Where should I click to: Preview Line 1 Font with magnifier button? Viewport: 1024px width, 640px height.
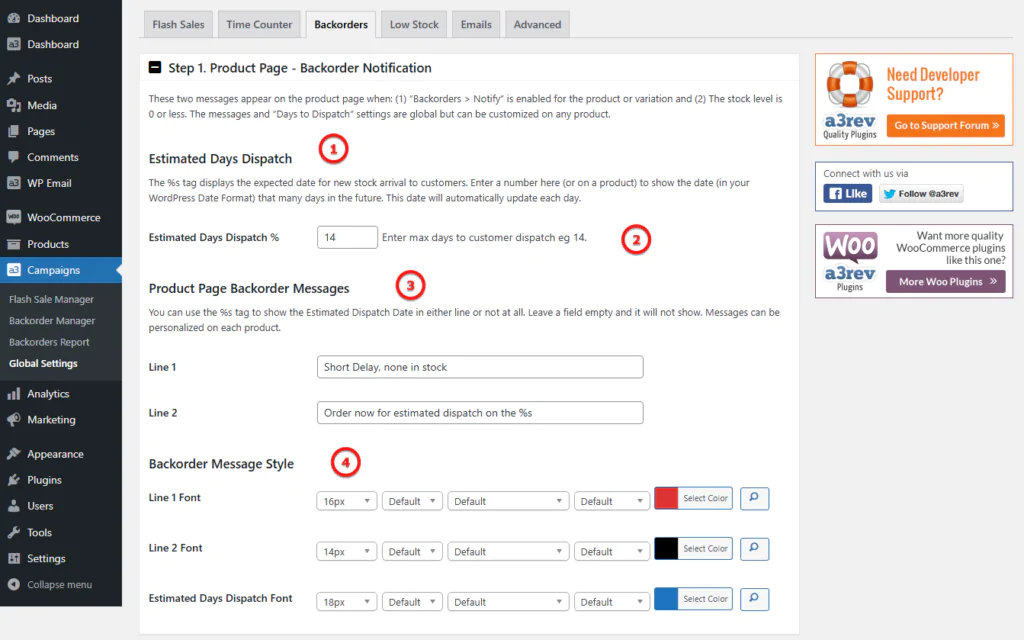(754, 498)
